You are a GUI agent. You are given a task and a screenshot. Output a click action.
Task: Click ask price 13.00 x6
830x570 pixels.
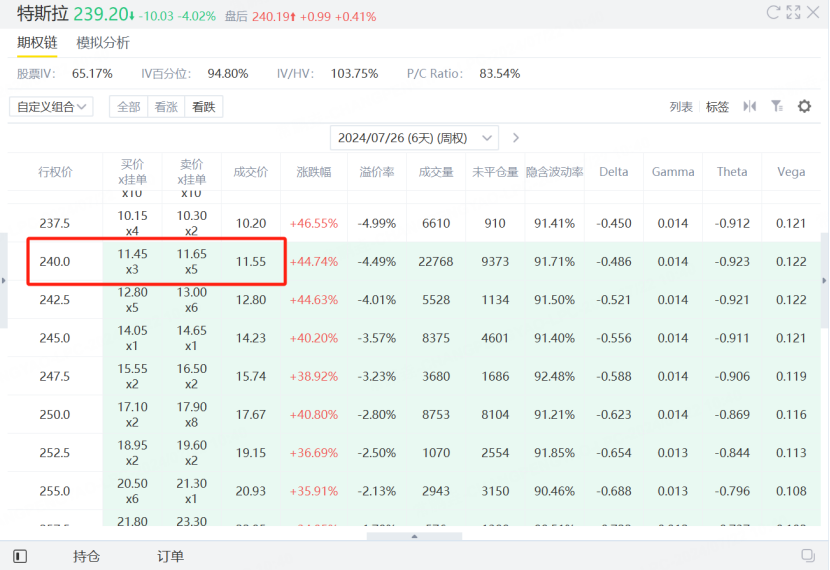click(192, 300)
